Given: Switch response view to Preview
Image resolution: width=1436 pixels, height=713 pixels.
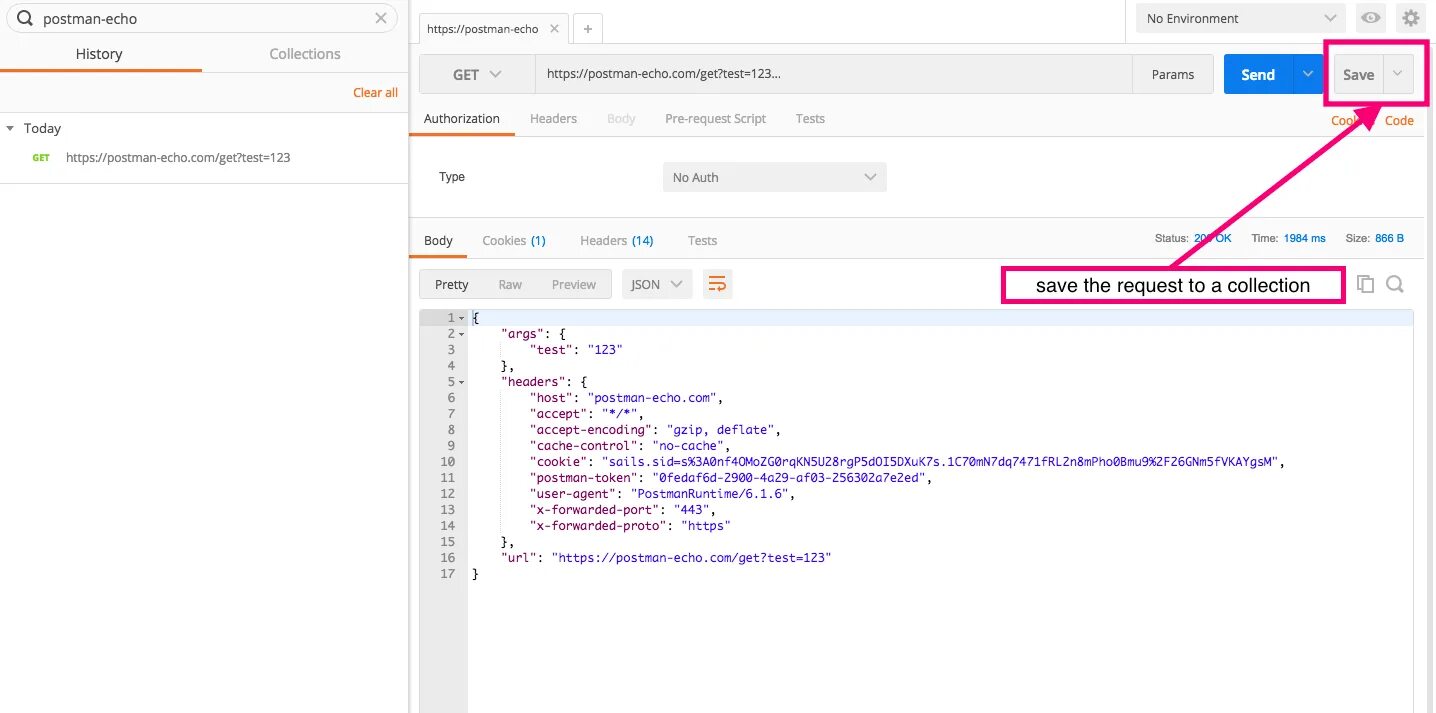Looking at the screenshot, I should click(574, 284).
